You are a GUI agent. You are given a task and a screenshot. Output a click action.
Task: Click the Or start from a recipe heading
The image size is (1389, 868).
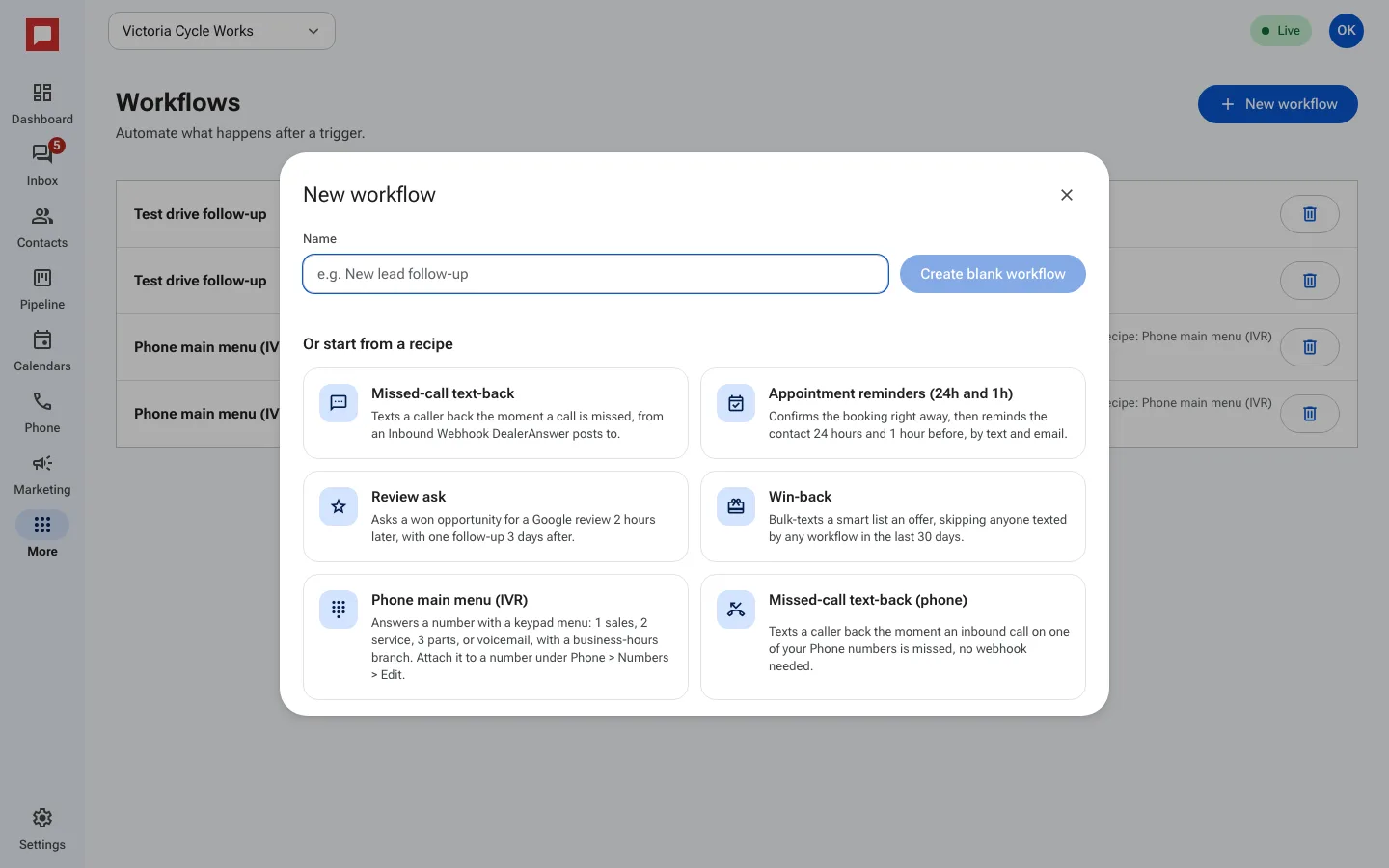378,344
